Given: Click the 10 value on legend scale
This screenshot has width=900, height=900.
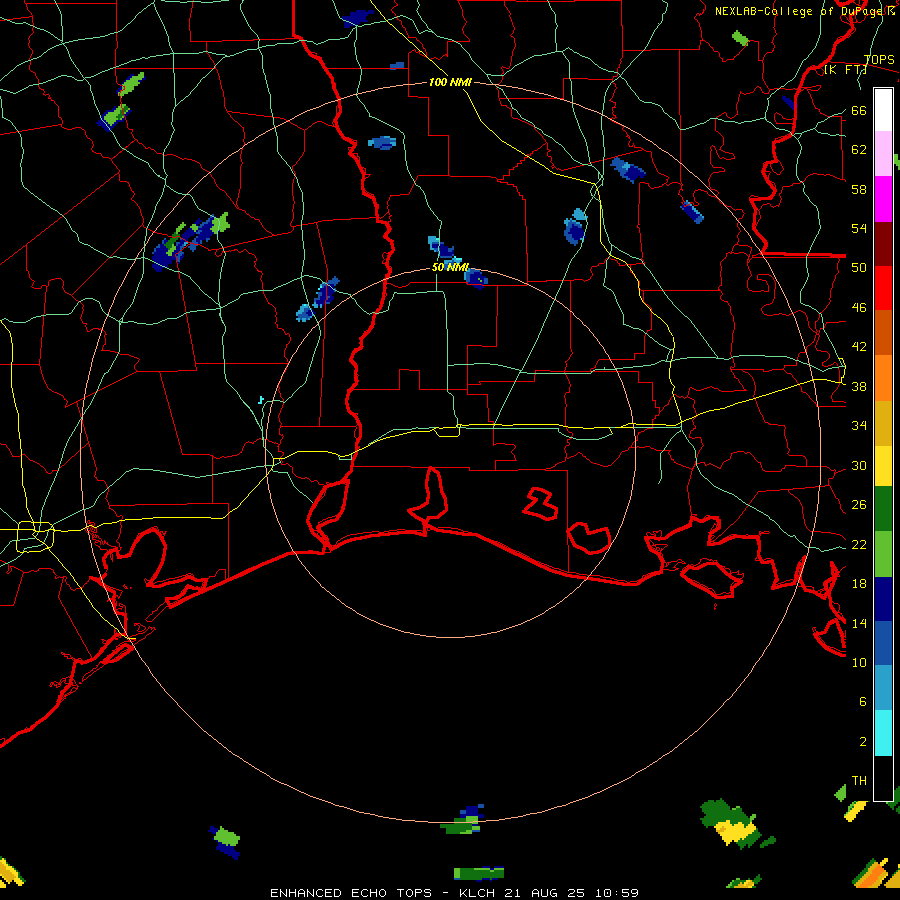Looking at the screenshot, I should pyautogui.click(x=859, y=662).
